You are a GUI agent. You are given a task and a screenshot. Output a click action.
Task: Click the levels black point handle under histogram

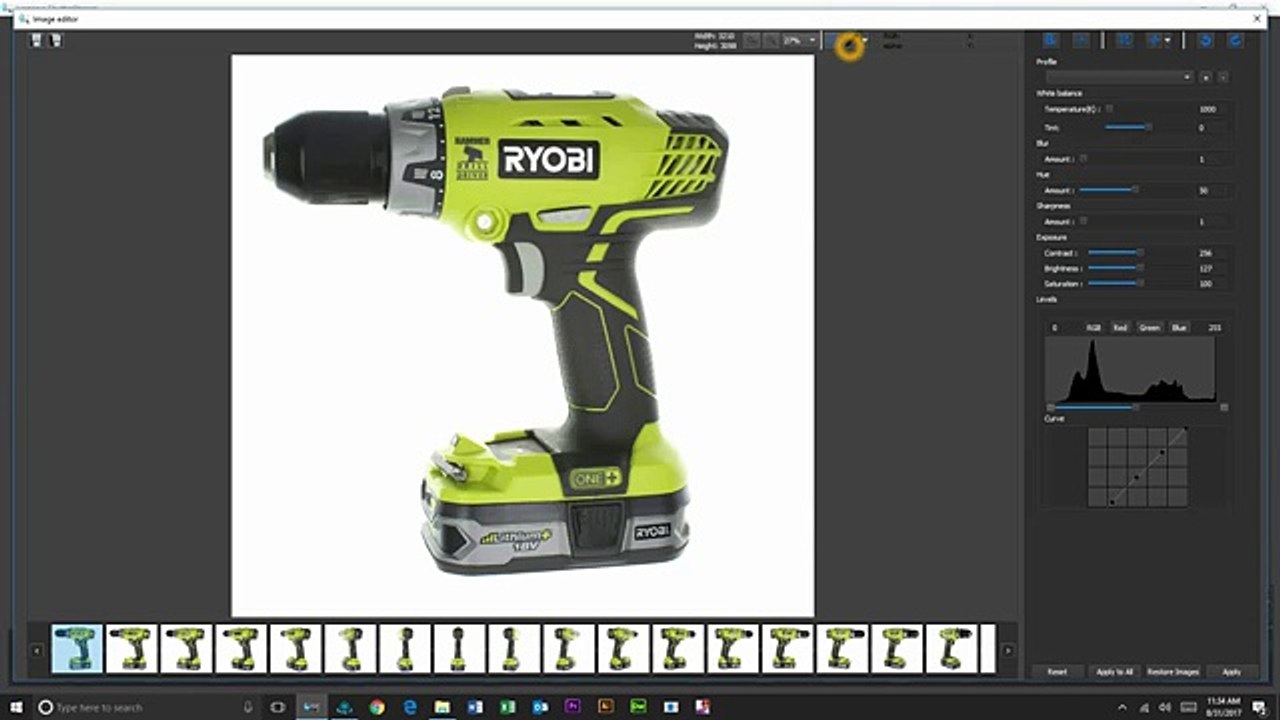pos(1050,407)
